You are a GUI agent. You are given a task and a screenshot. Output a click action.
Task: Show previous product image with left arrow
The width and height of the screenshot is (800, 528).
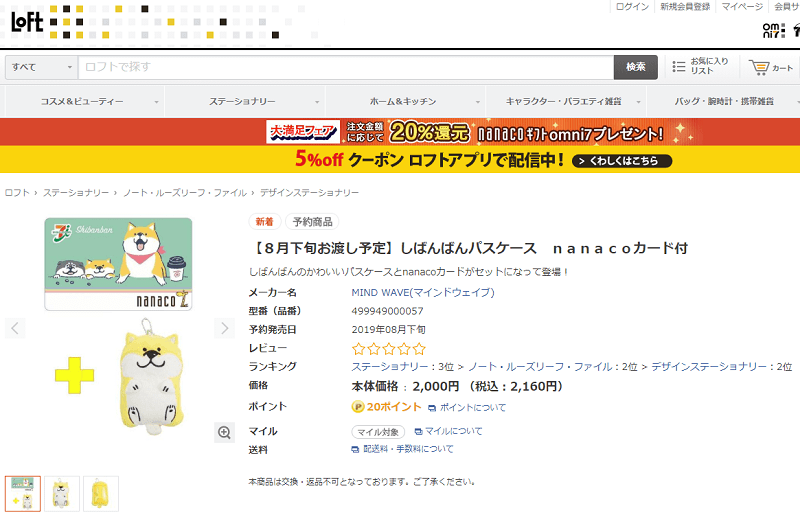[x=15, y=328]
